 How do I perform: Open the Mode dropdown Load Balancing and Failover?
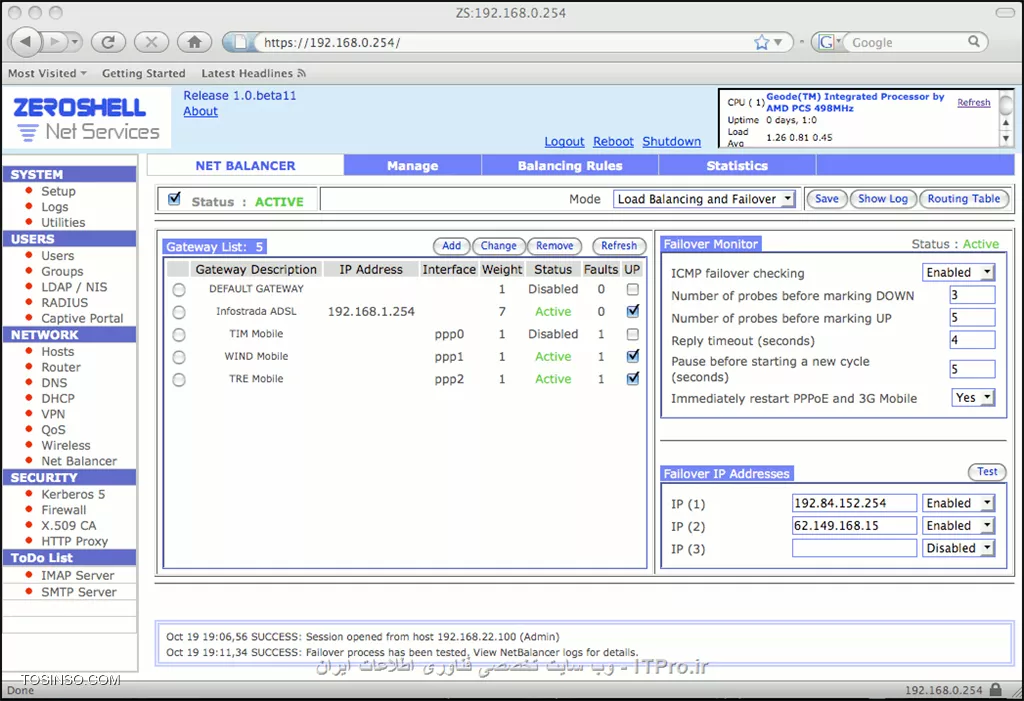(x=704, y=199)
